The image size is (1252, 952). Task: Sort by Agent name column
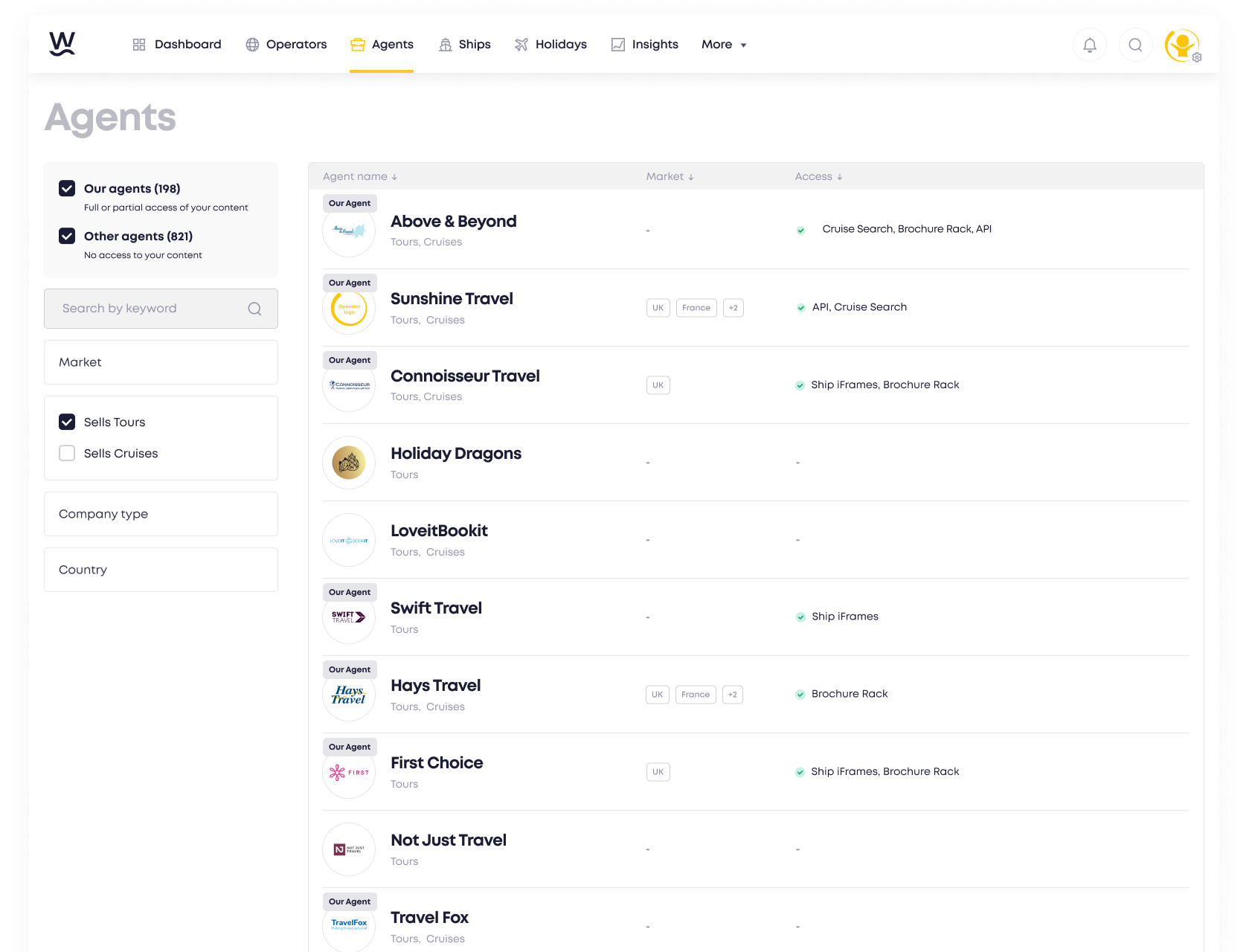360,176
